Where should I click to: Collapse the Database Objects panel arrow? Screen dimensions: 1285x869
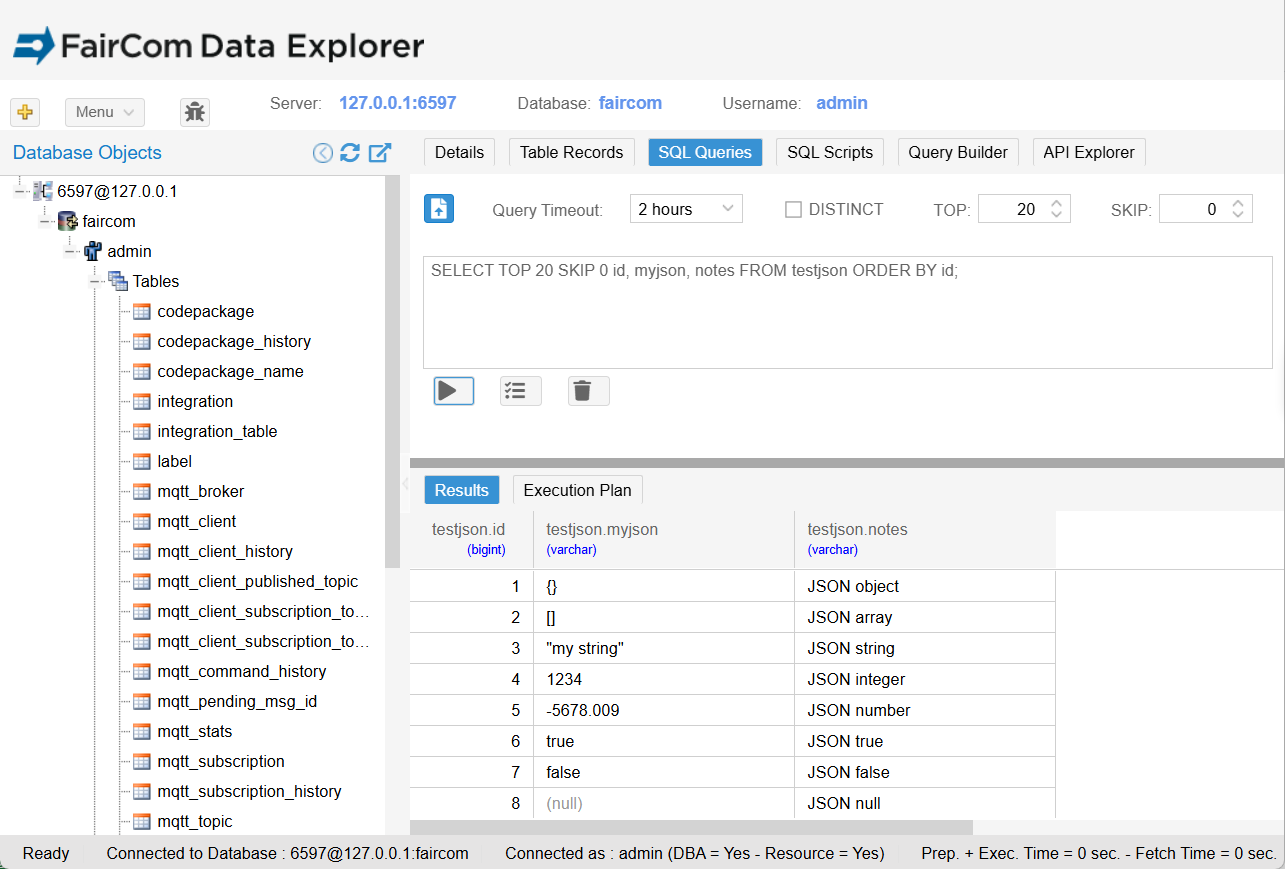point(322,153)
